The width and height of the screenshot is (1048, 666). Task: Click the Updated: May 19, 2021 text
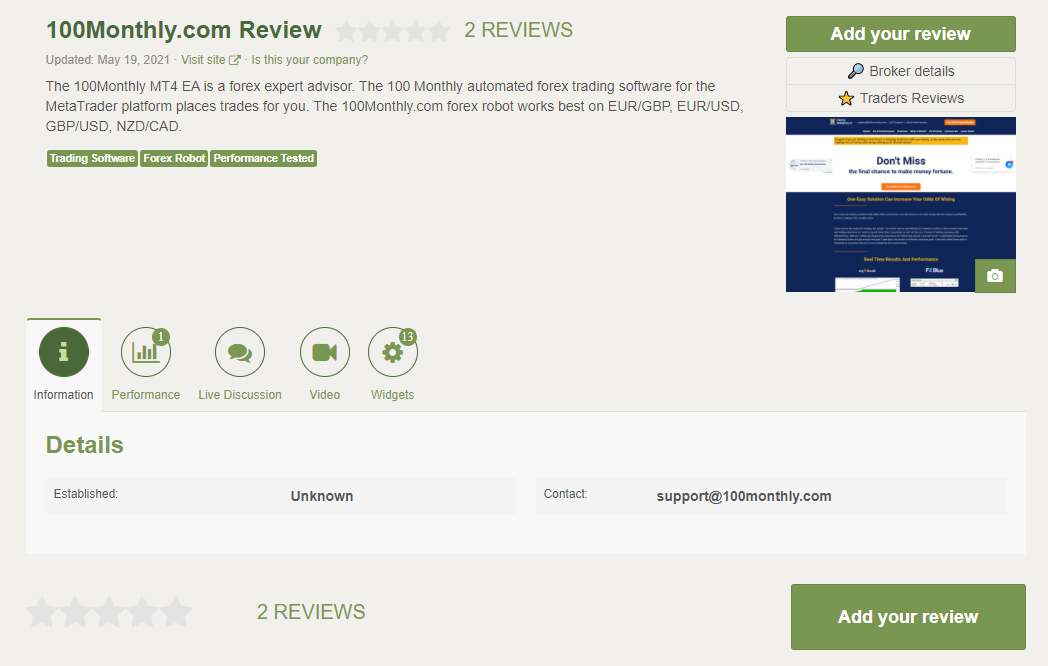pyautogui.click(x=108, y=60)
